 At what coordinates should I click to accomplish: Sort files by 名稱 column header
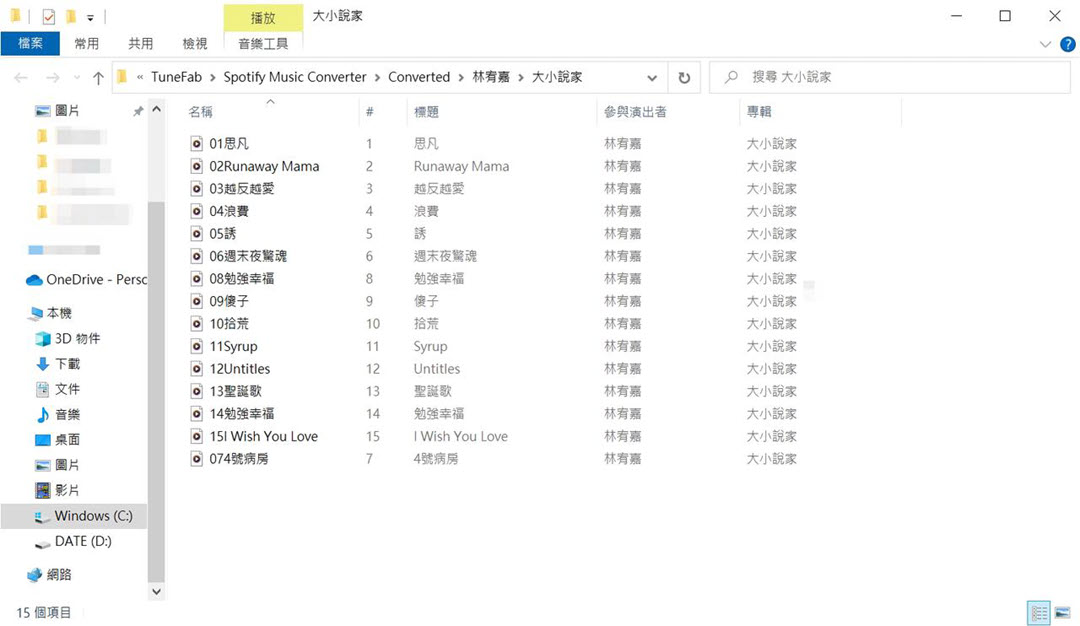(x=201, y=112)
